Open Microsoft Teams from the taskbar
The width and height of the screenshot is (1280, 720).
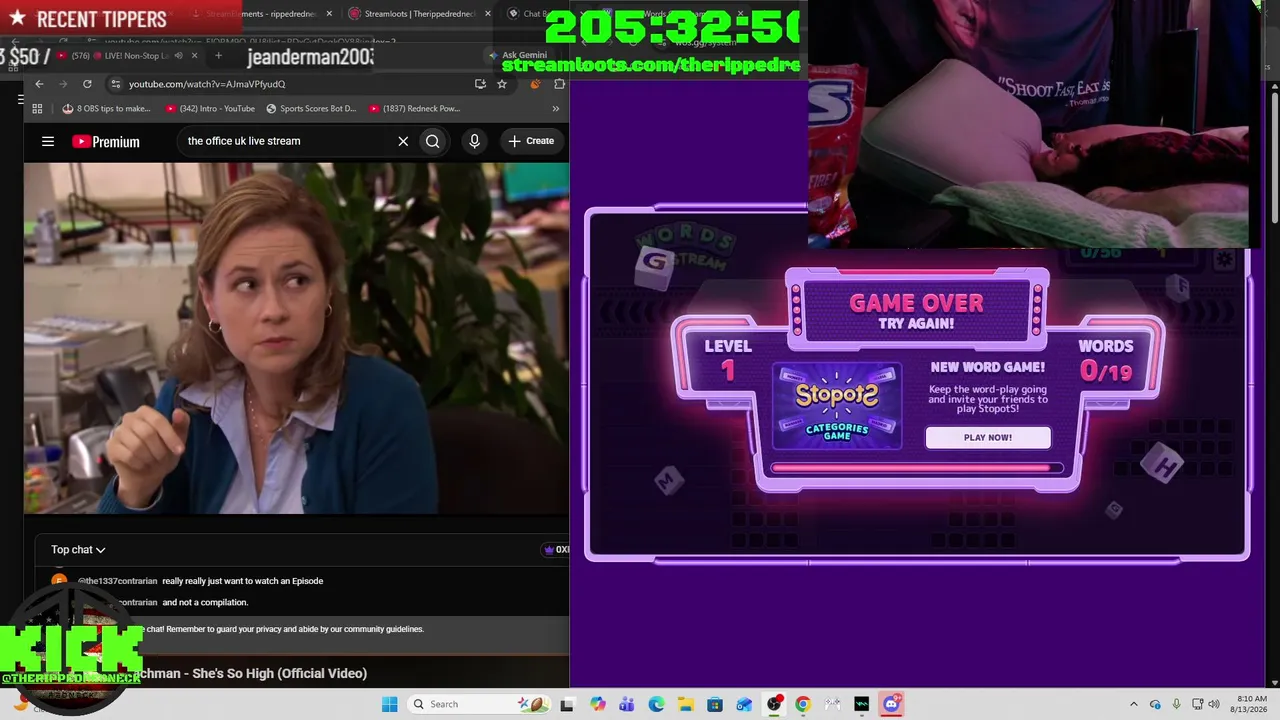click(627, 704)
